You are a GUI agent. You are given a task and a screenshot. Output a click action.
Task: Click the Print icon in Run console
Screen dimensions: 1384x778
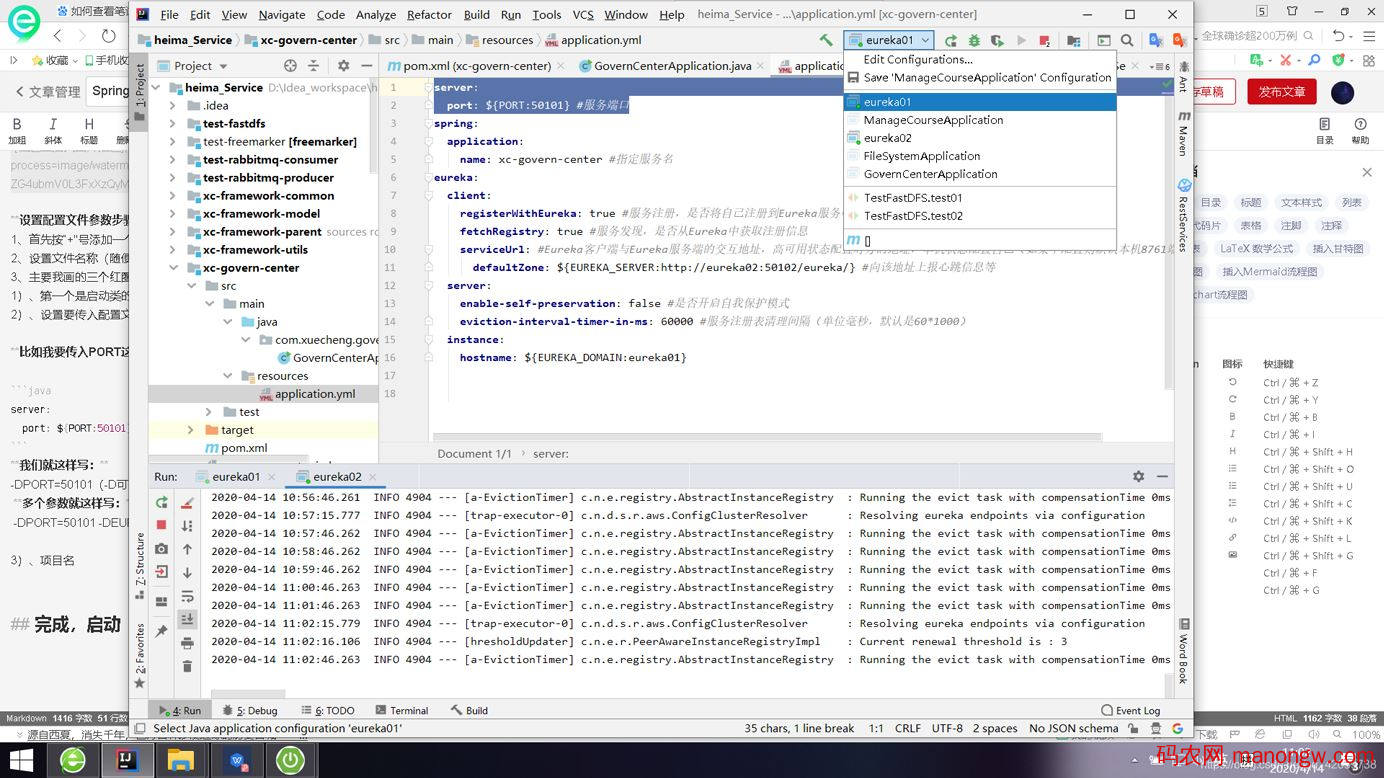pyautogui.click(x=187, y=643)
